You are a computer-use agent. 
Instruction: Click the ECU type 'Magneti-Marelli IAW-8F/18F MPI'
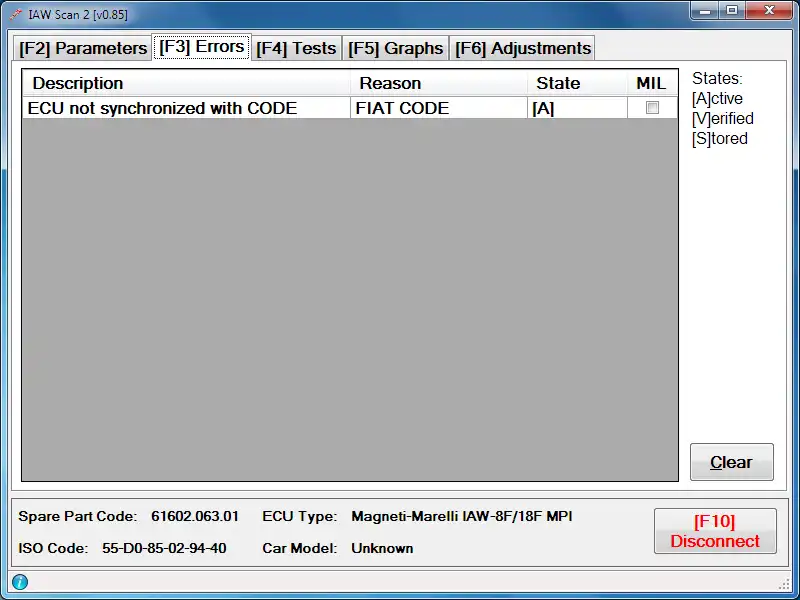point(462,516)
